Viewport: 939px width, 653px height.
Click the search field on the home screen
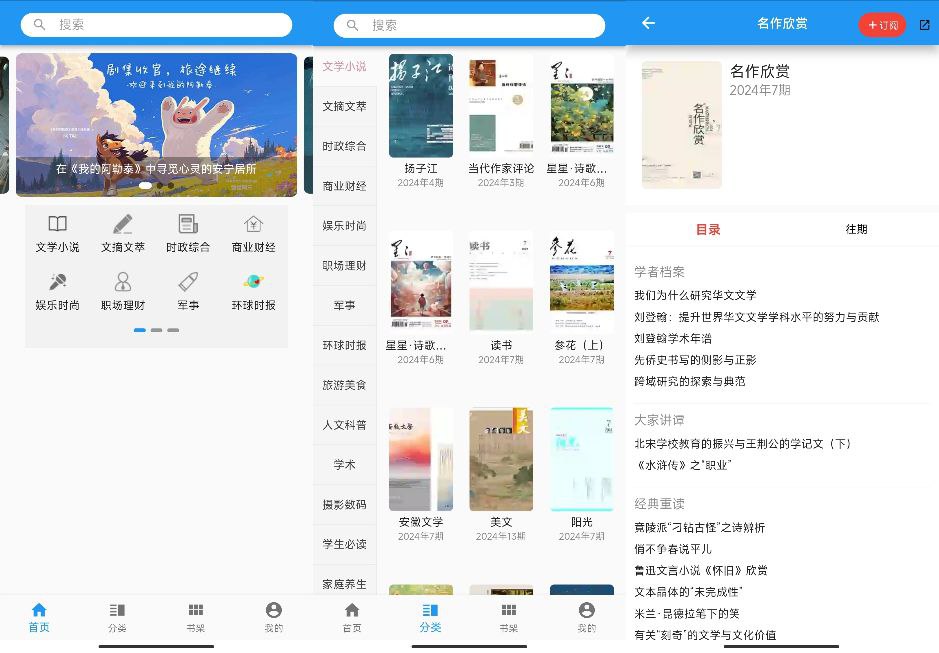(x=156, y=25)
